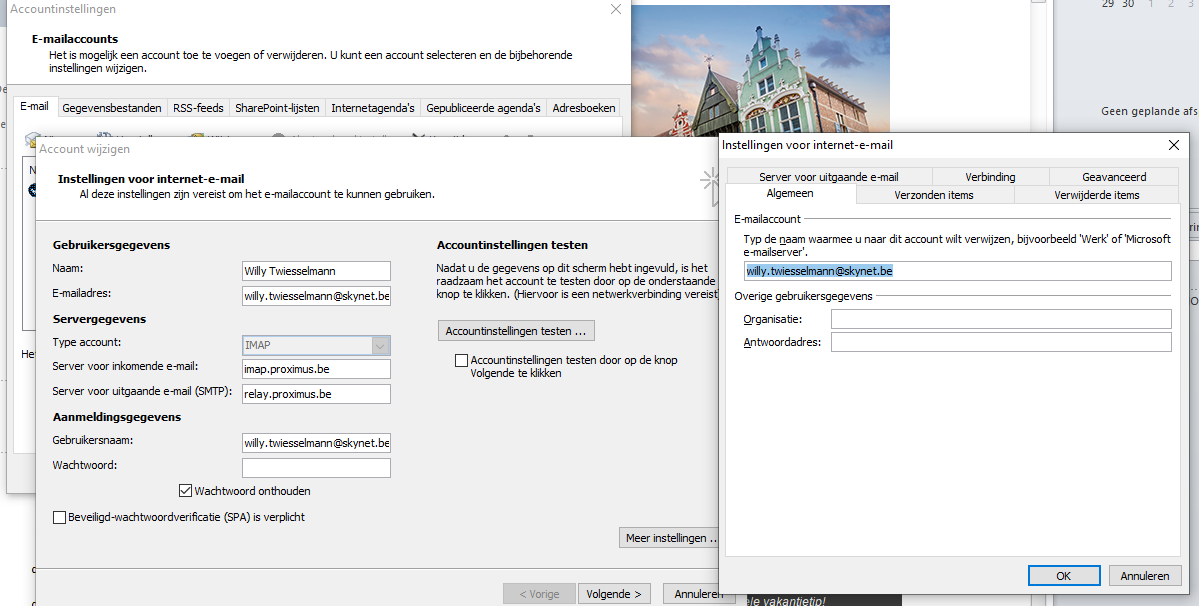Close the Accountinstellingen window
Viewport: 1199px width, 606px height.
(615, 9)
